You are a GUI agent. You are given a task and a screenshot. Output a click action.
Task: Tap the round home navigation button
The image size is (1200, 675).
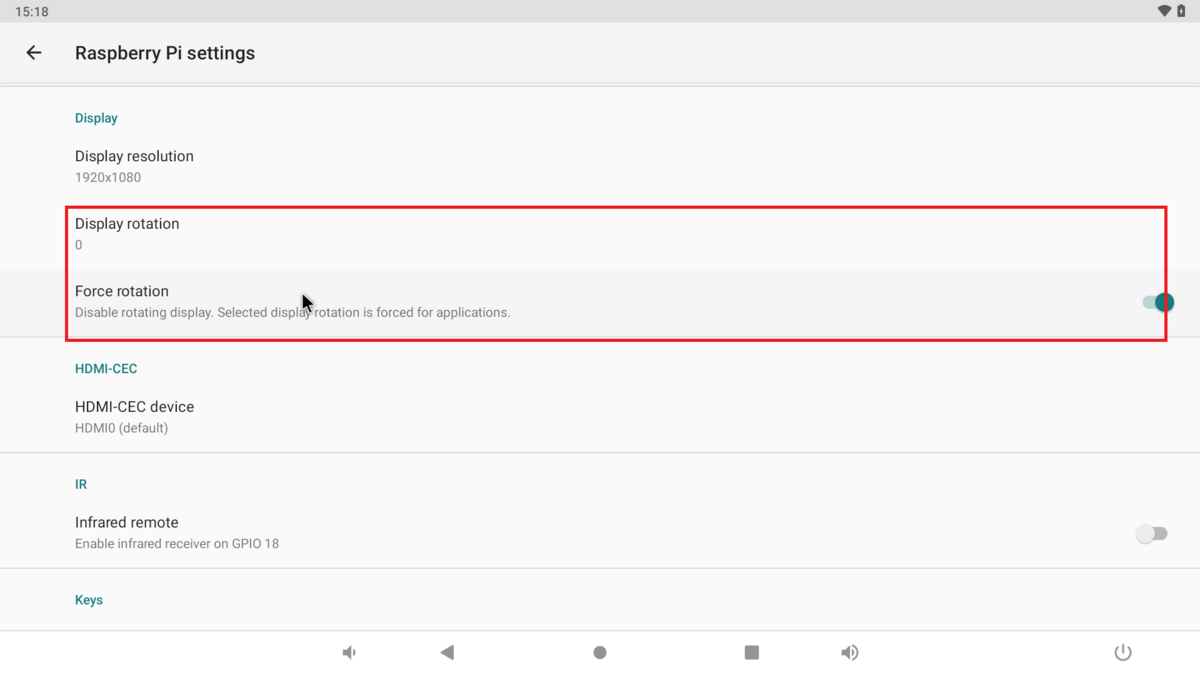pyautogui.click(x=600, y=653)
